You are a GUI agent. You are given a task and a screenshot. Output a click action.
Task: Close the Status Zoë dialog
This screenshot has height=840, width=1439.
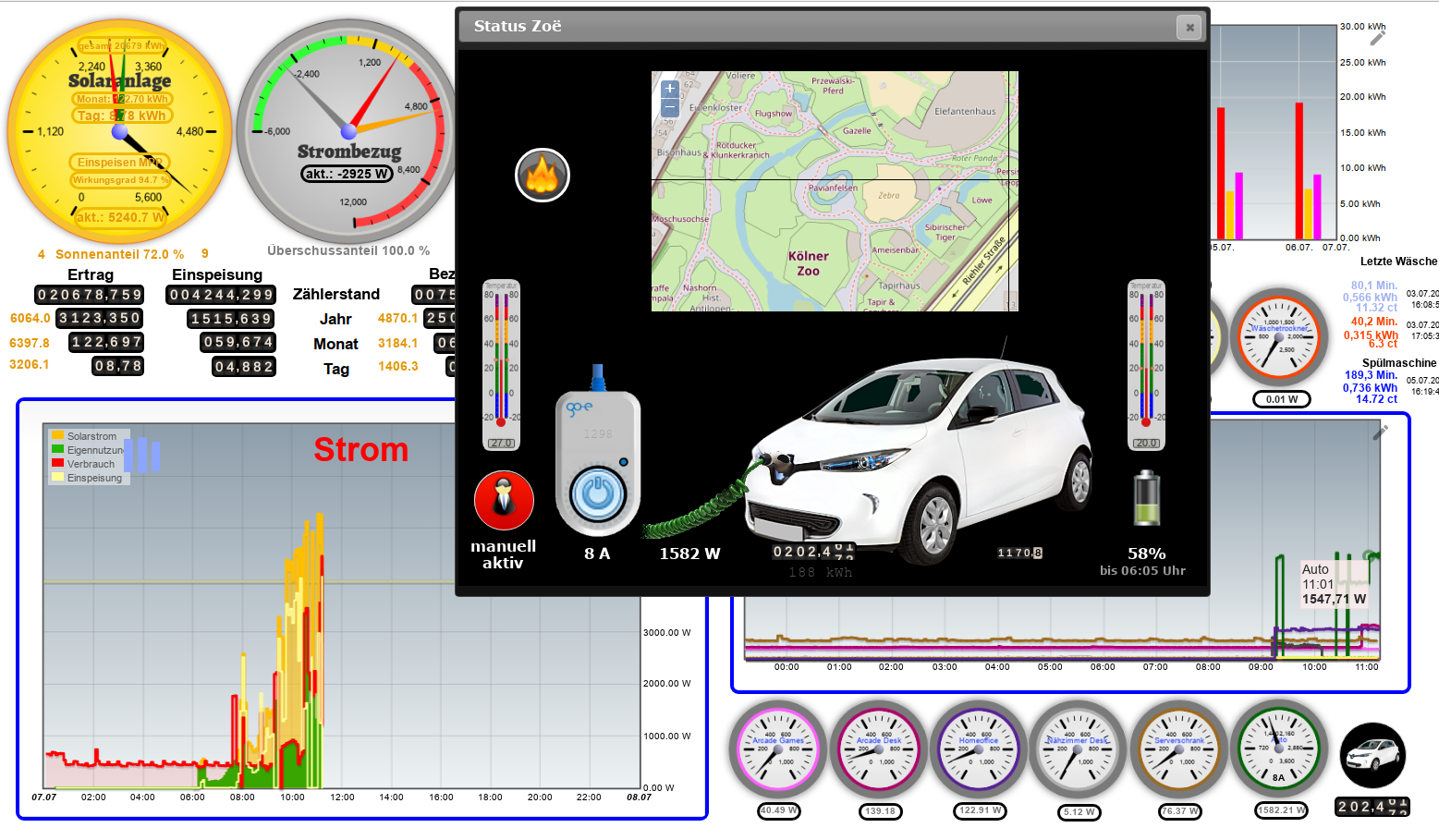point(1189,28)
